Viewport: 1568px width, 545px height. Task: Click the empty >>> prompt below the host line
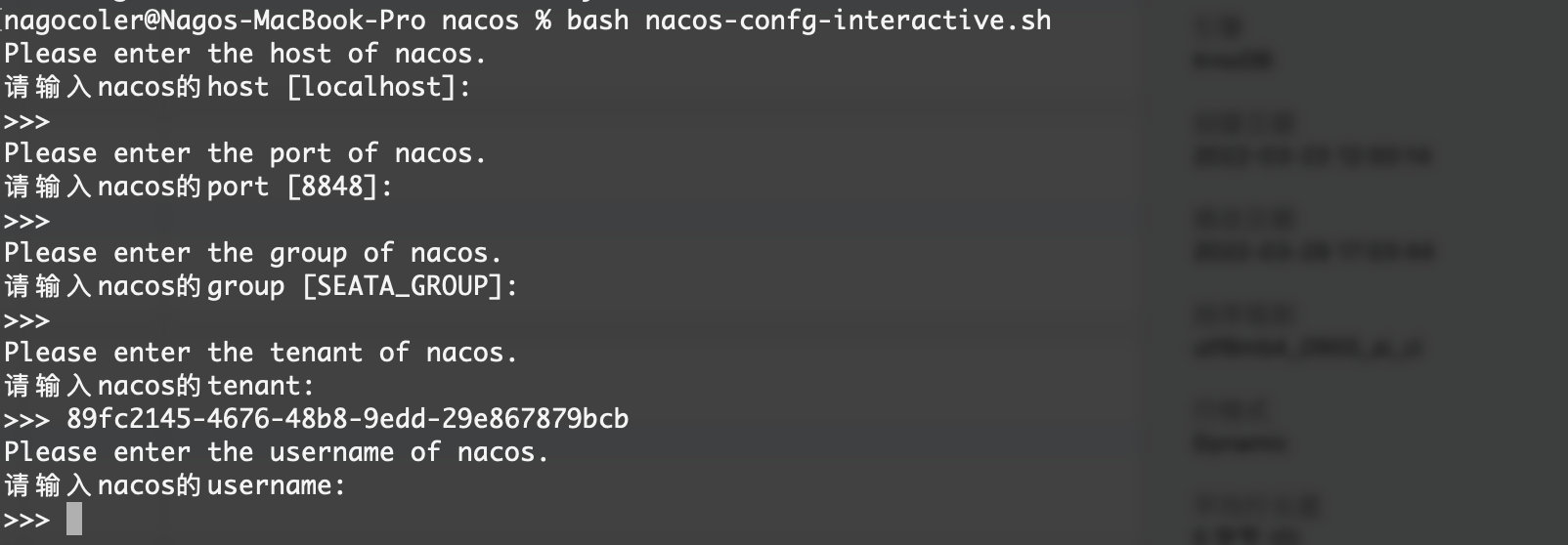coord(26,121)
